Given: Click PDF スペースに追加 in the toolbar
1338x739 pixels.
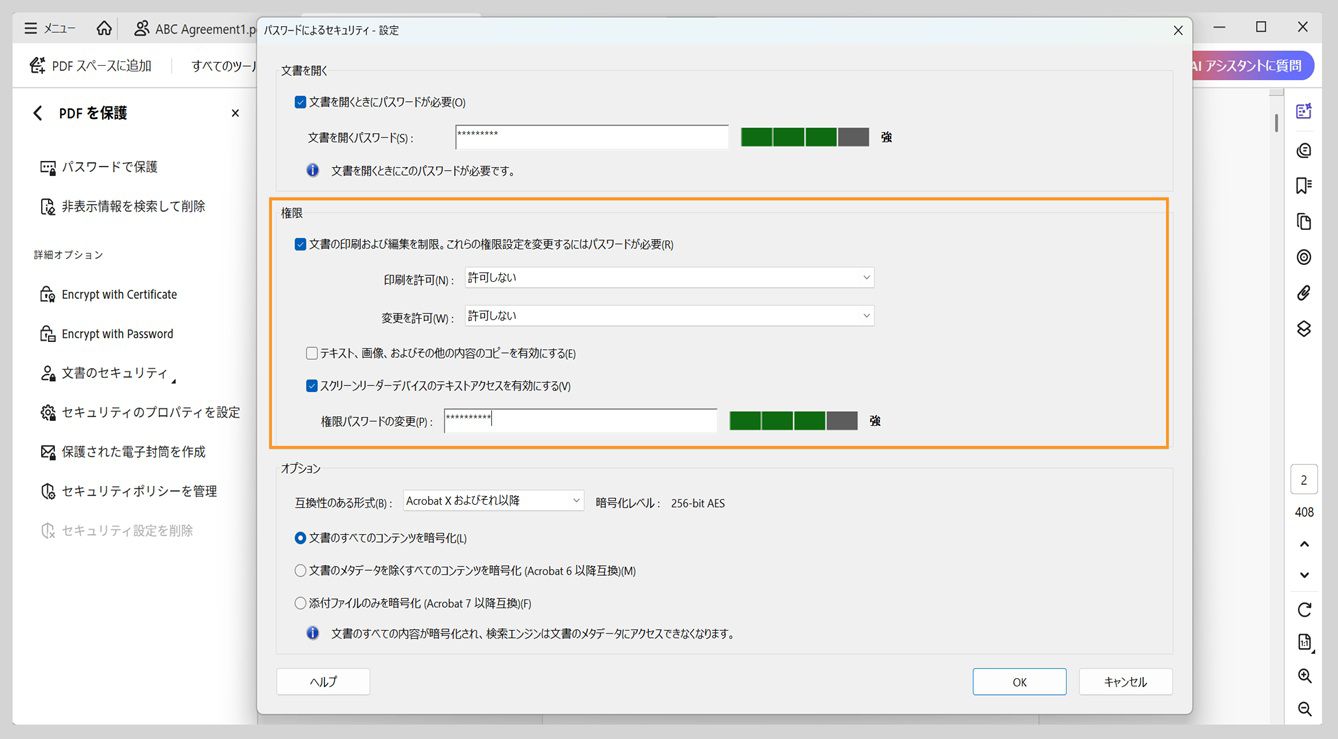Looking at the screenshot, I should click(x=91, y=66).
